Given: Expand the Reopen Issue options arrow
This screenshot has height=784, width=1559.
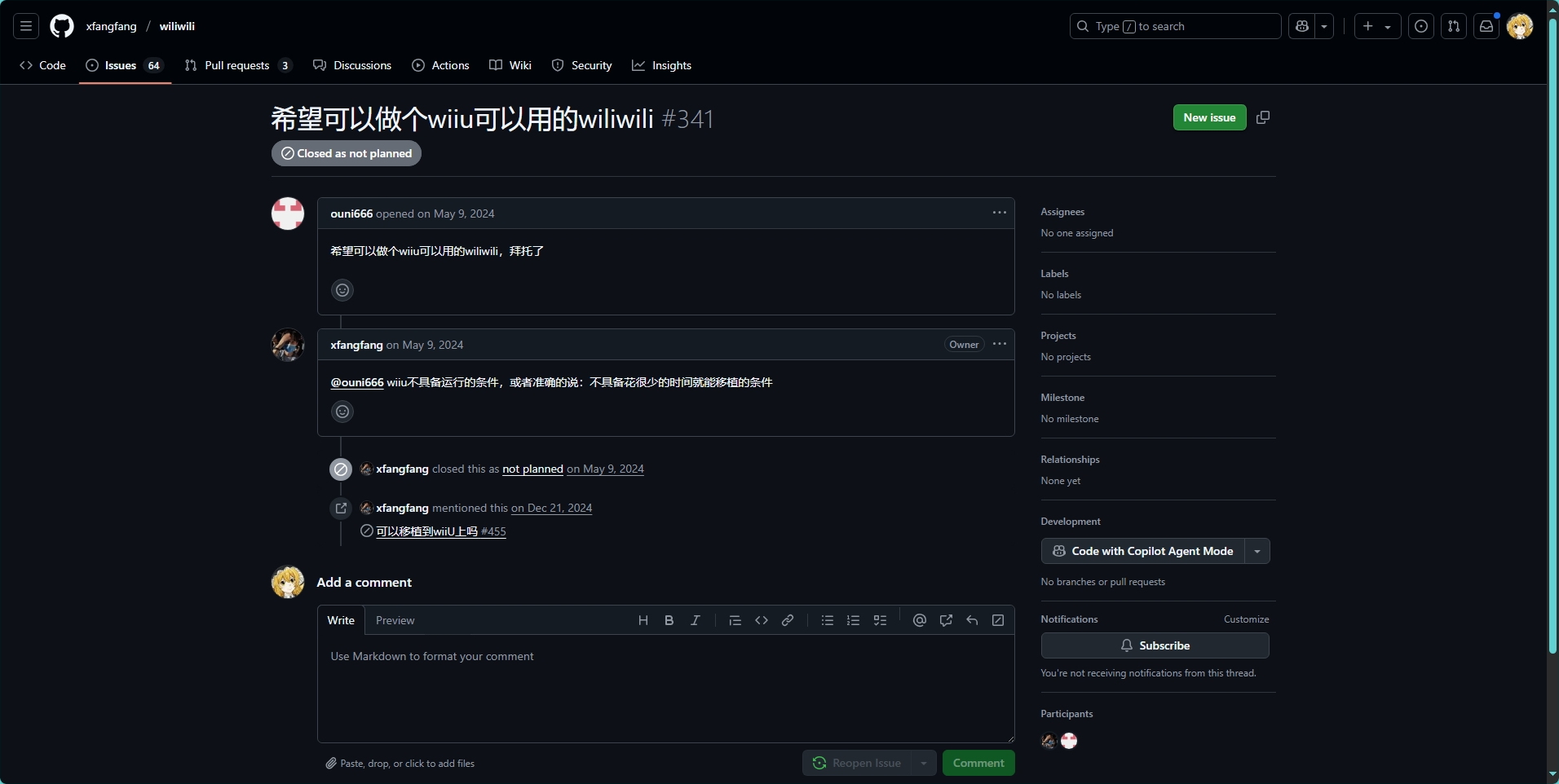Looking at the screenshot, I should (923, 763).
